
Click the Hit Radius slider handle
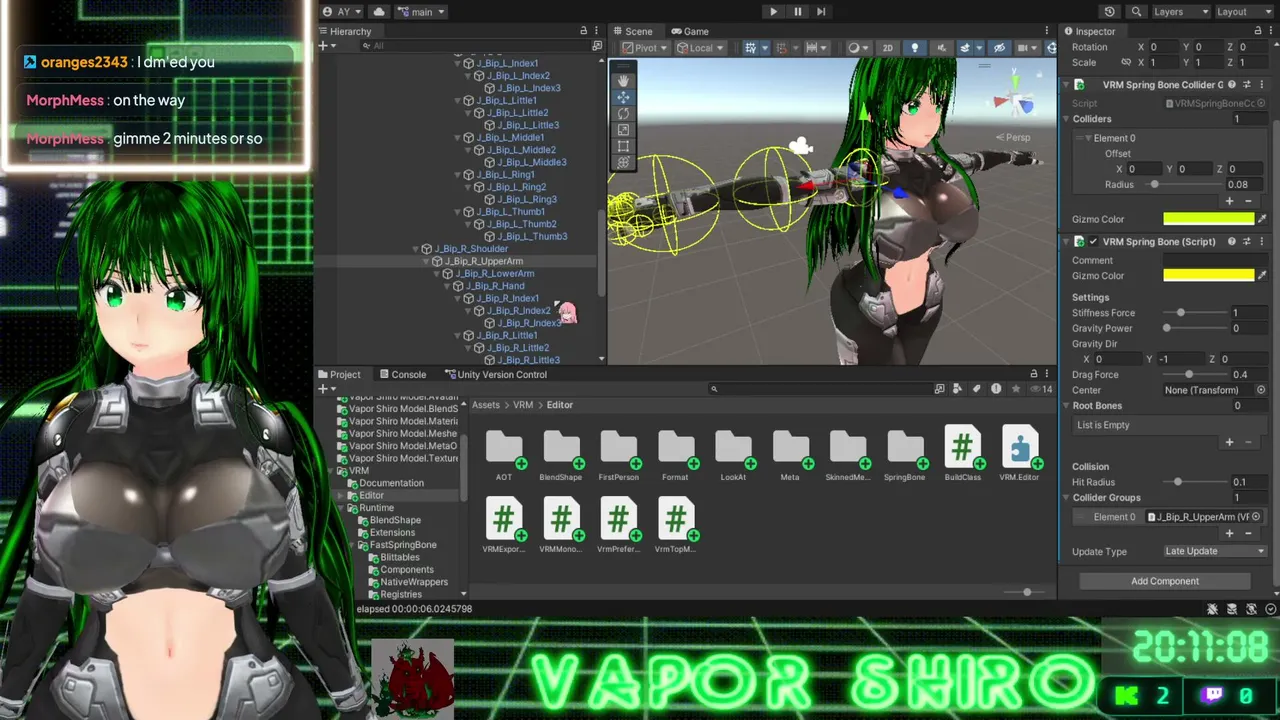[1178, 482]
